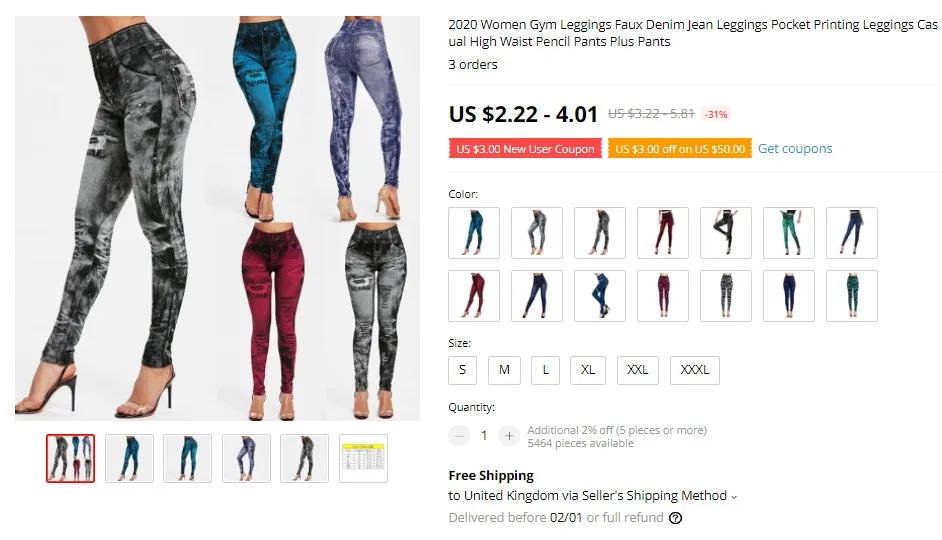This screenshot has height=540, width=942.
Task: View the purple-blue leggings thumbnail image
Action: pos(246,458)
